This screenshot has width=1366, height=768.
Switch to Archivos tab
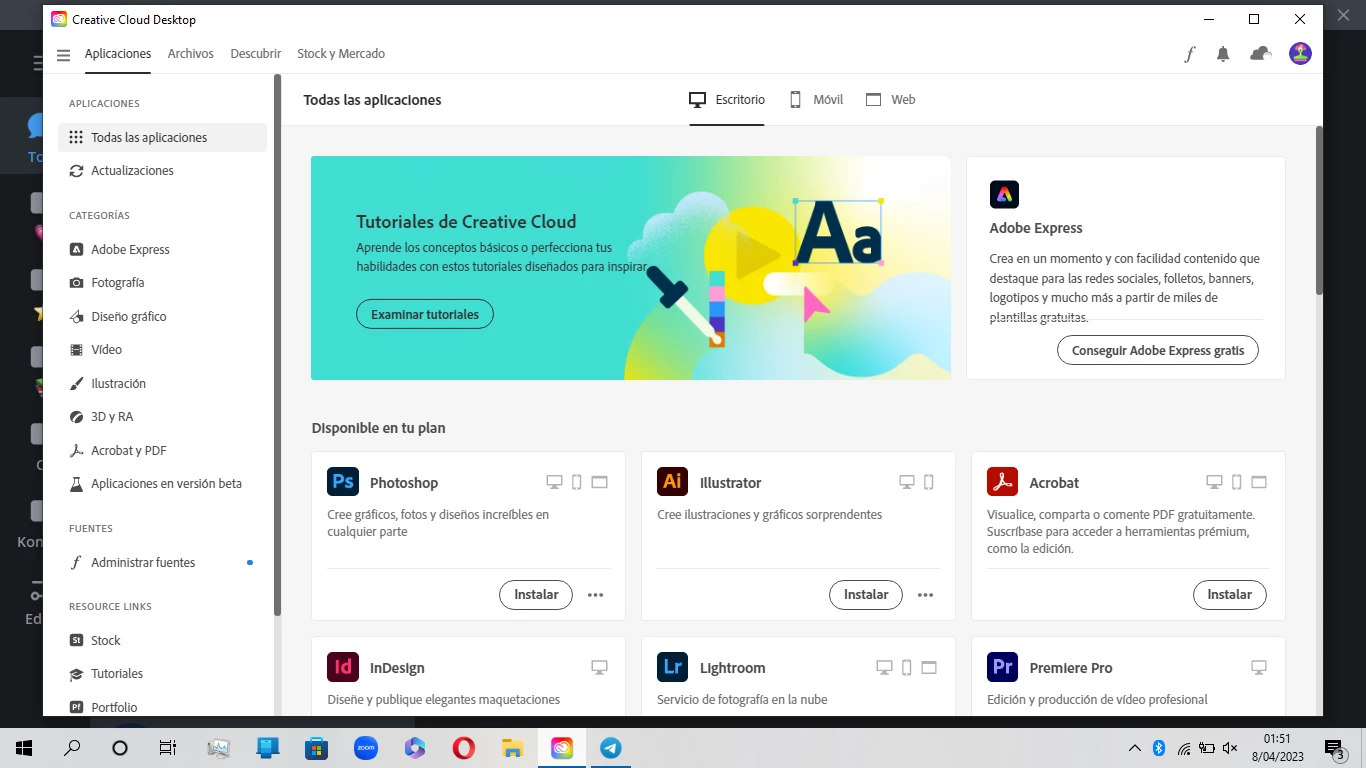190,54
